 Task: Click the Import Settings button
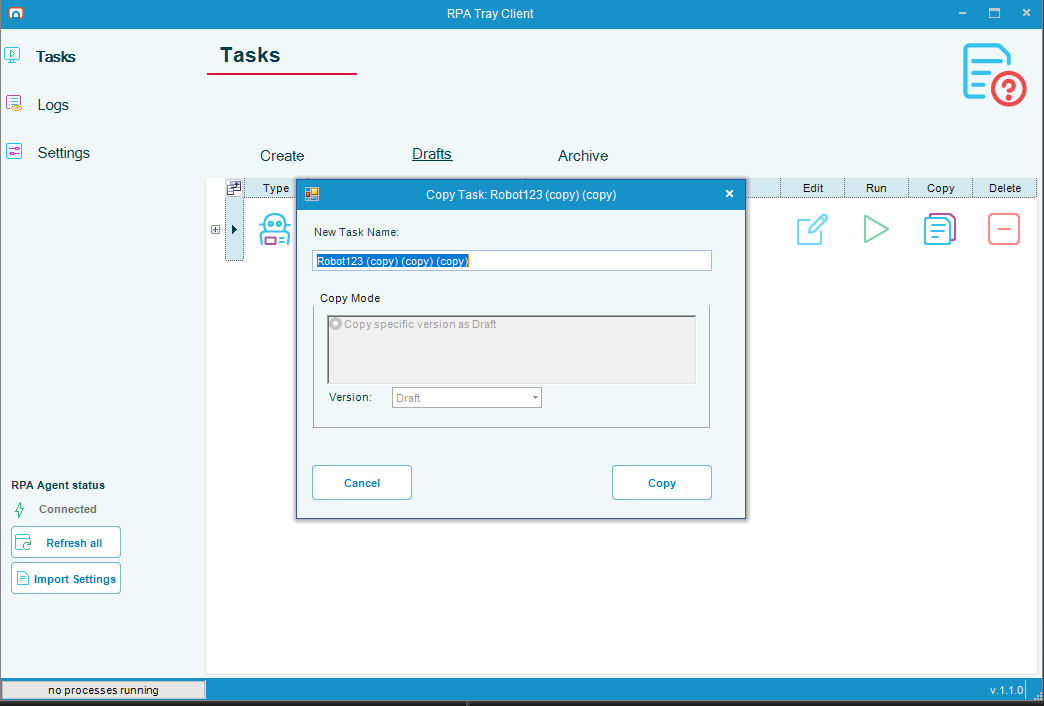pyautogui.click(x=66, y=578)
